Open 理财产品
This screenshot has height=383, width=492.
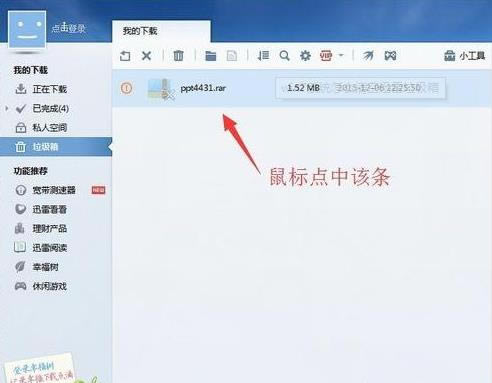[x=49, y=229]
